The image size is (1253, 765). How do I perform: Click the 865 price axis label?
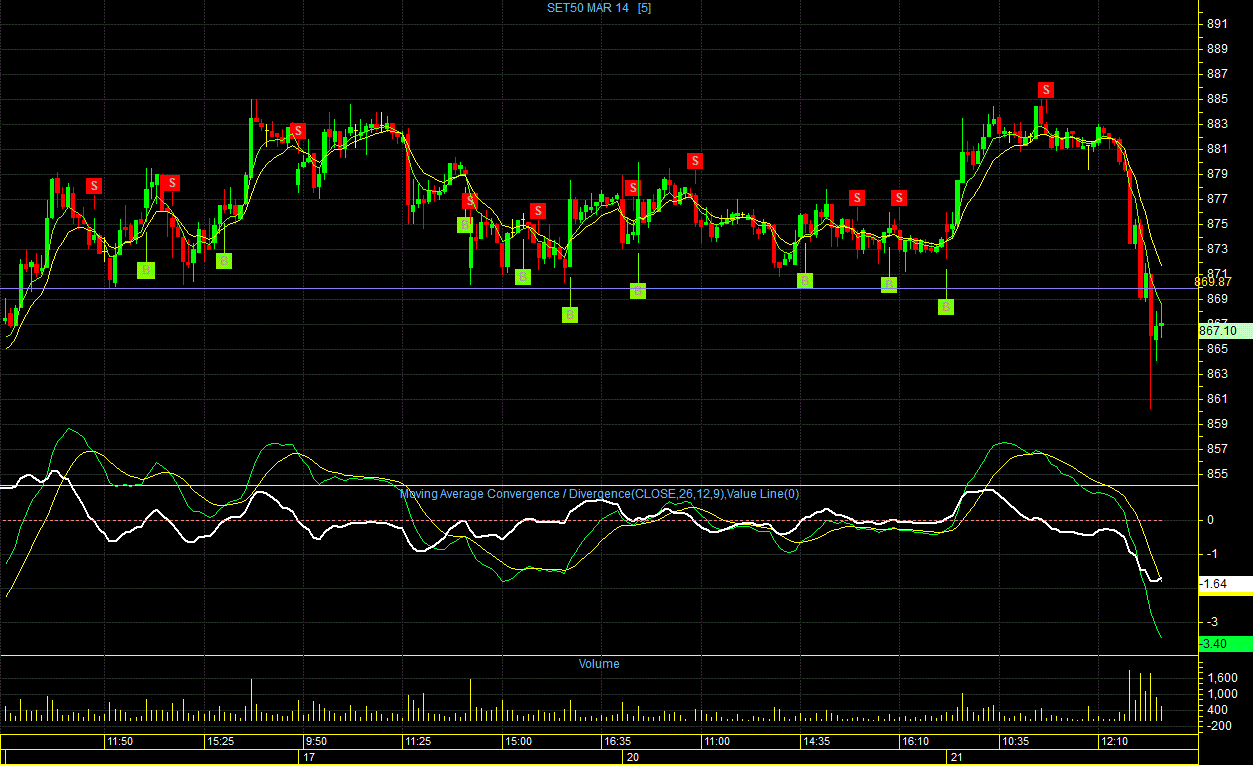point(1218,349)
